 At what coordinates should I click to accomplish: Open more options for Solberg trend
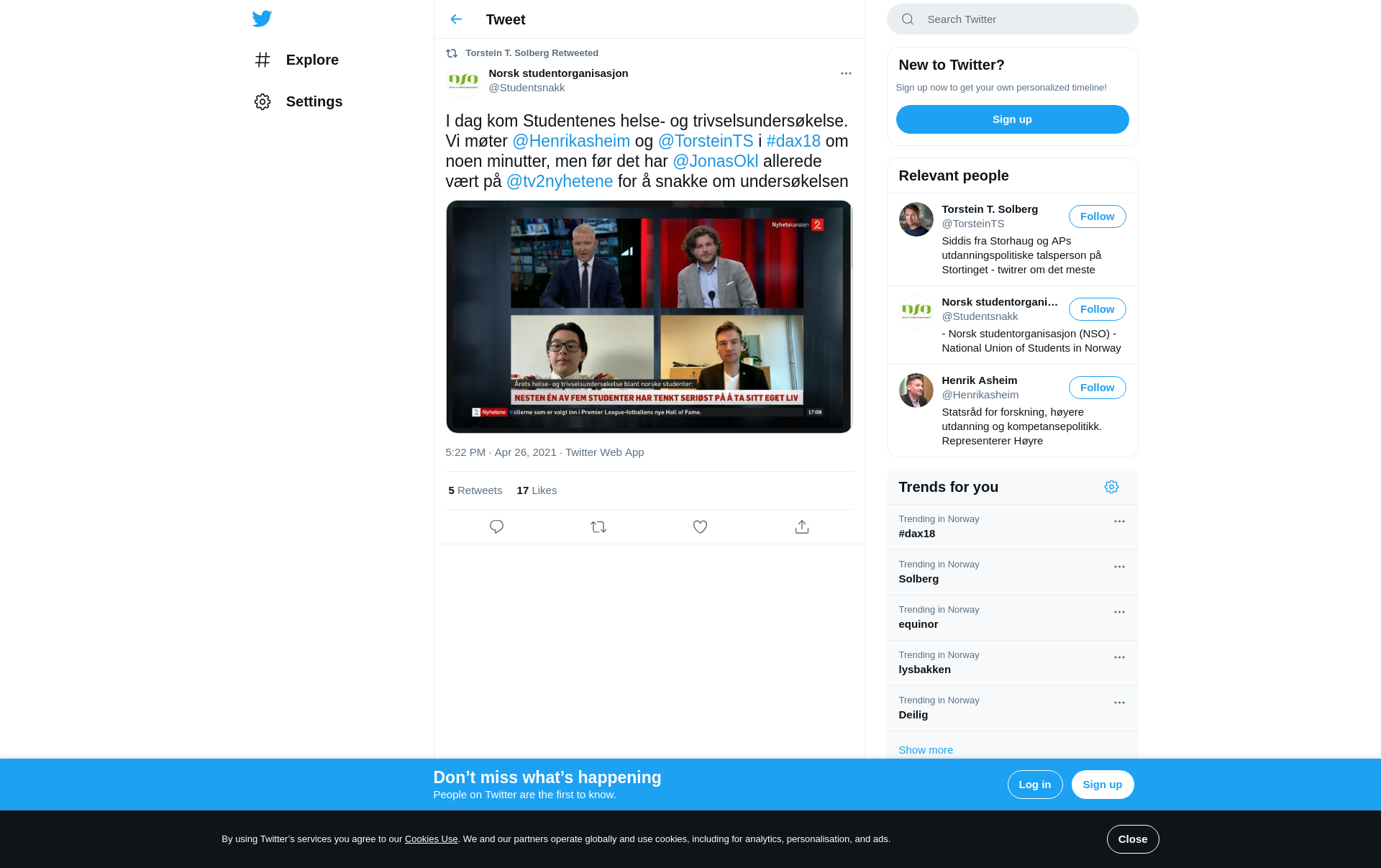(x=1119, y=567)
